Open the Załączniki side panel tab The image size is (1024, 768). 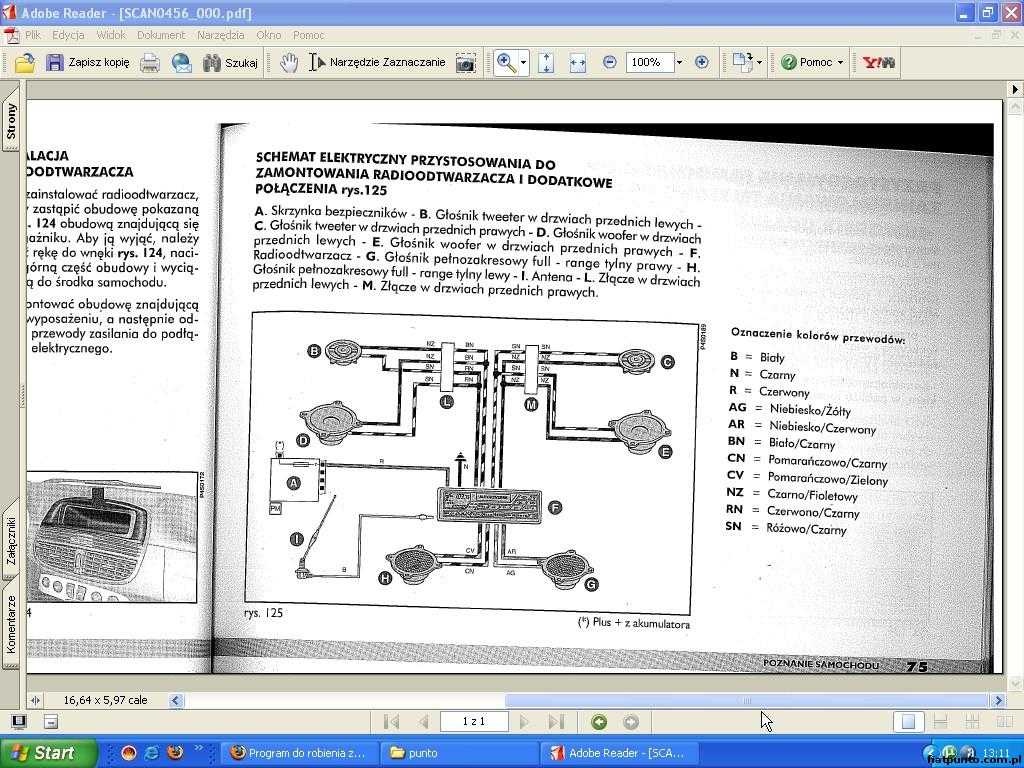pos(10,540)
